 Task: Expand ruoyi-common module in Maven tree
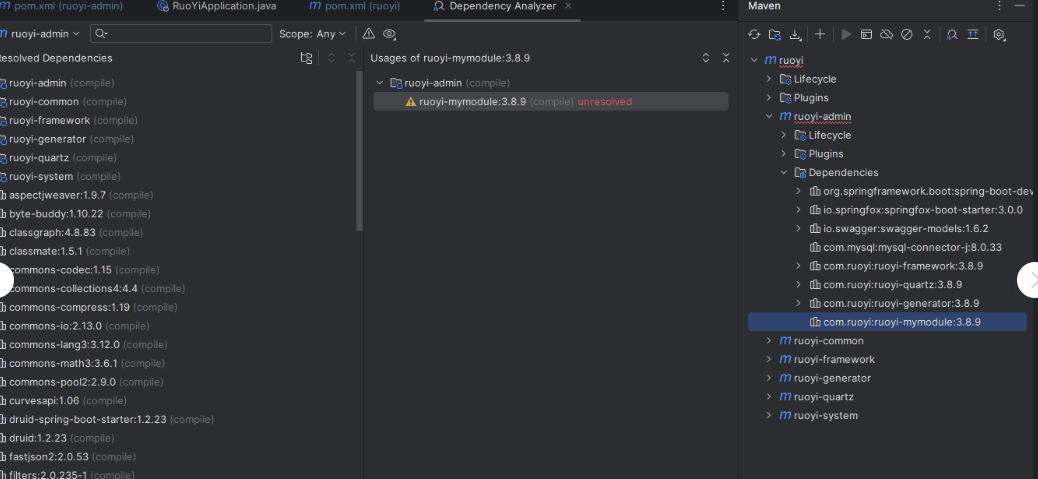click(769, 341)
